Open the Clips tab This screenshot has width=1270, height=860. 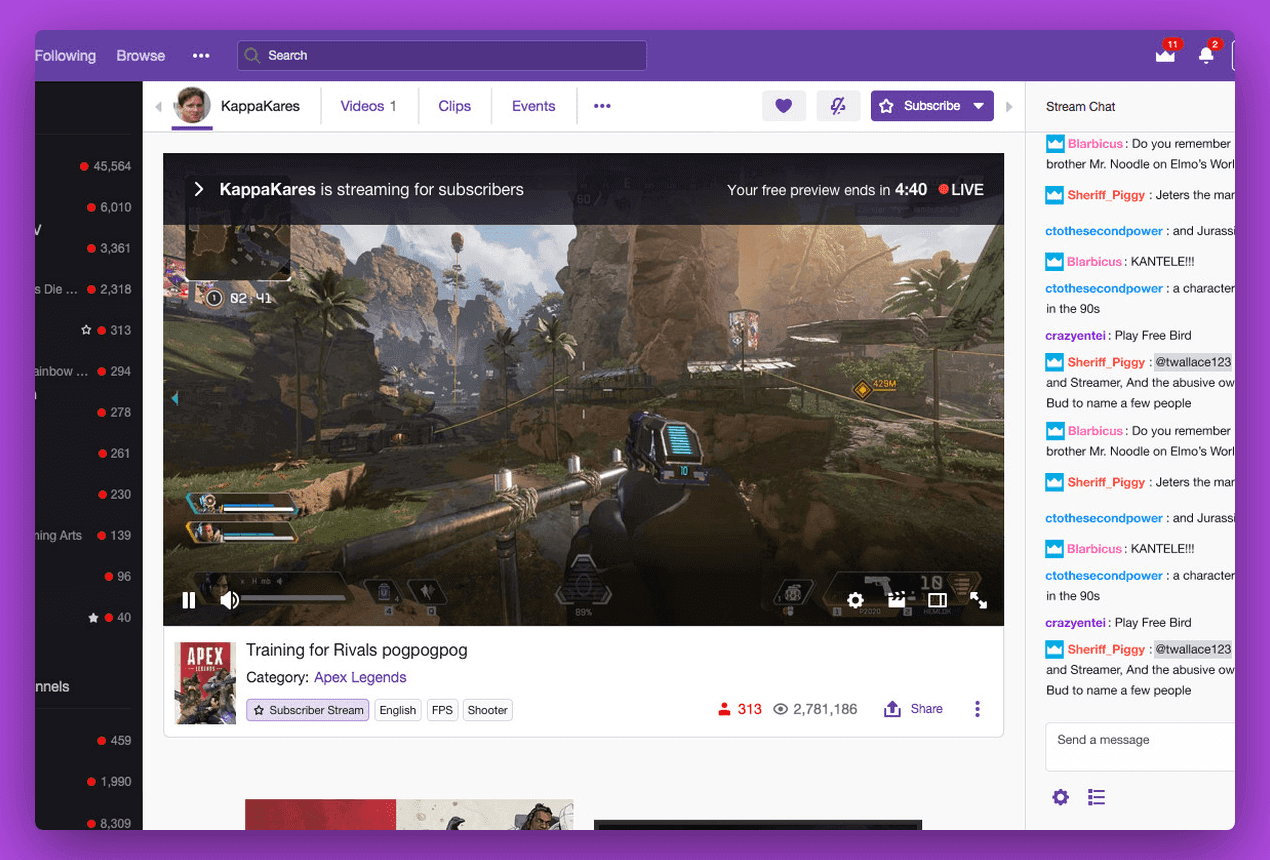[454, 106]
